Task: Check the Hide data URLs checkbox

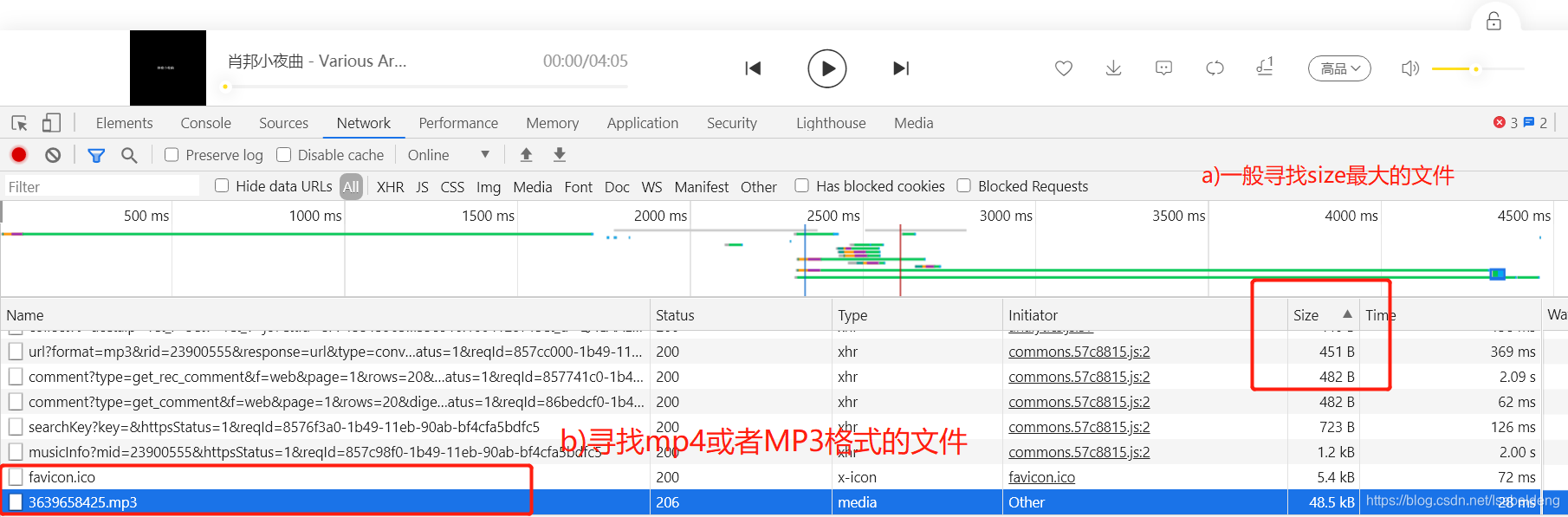Action: (222, 185)
